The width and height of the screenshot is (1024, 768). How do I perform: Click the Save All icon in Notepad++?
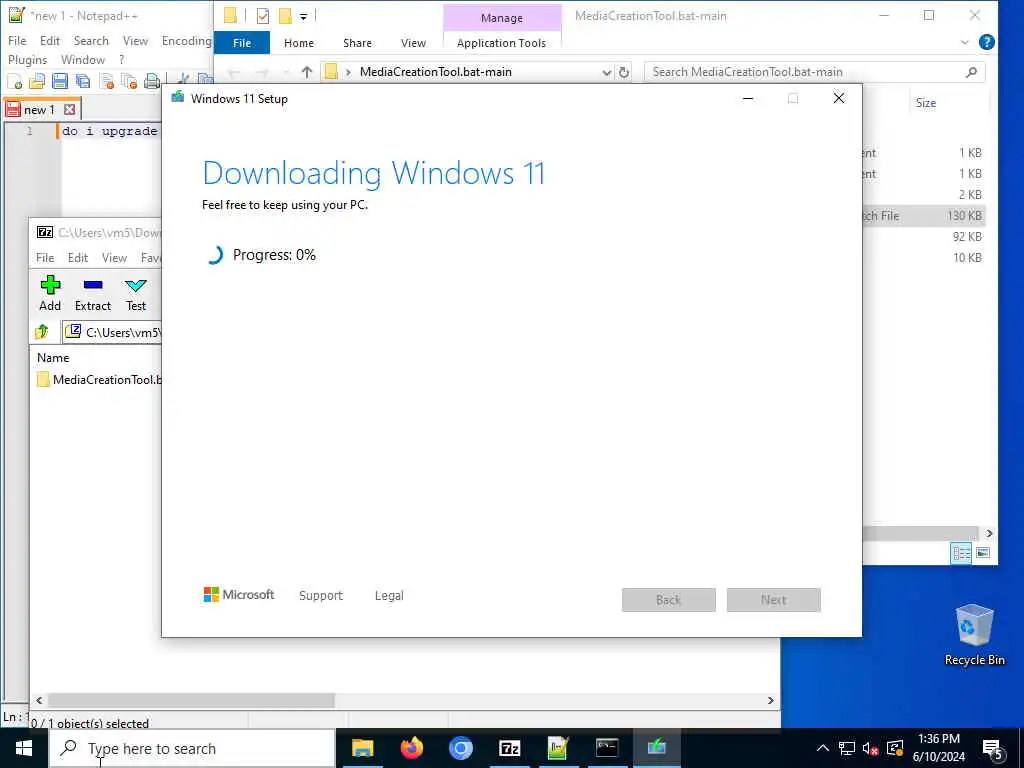point(83,81)
